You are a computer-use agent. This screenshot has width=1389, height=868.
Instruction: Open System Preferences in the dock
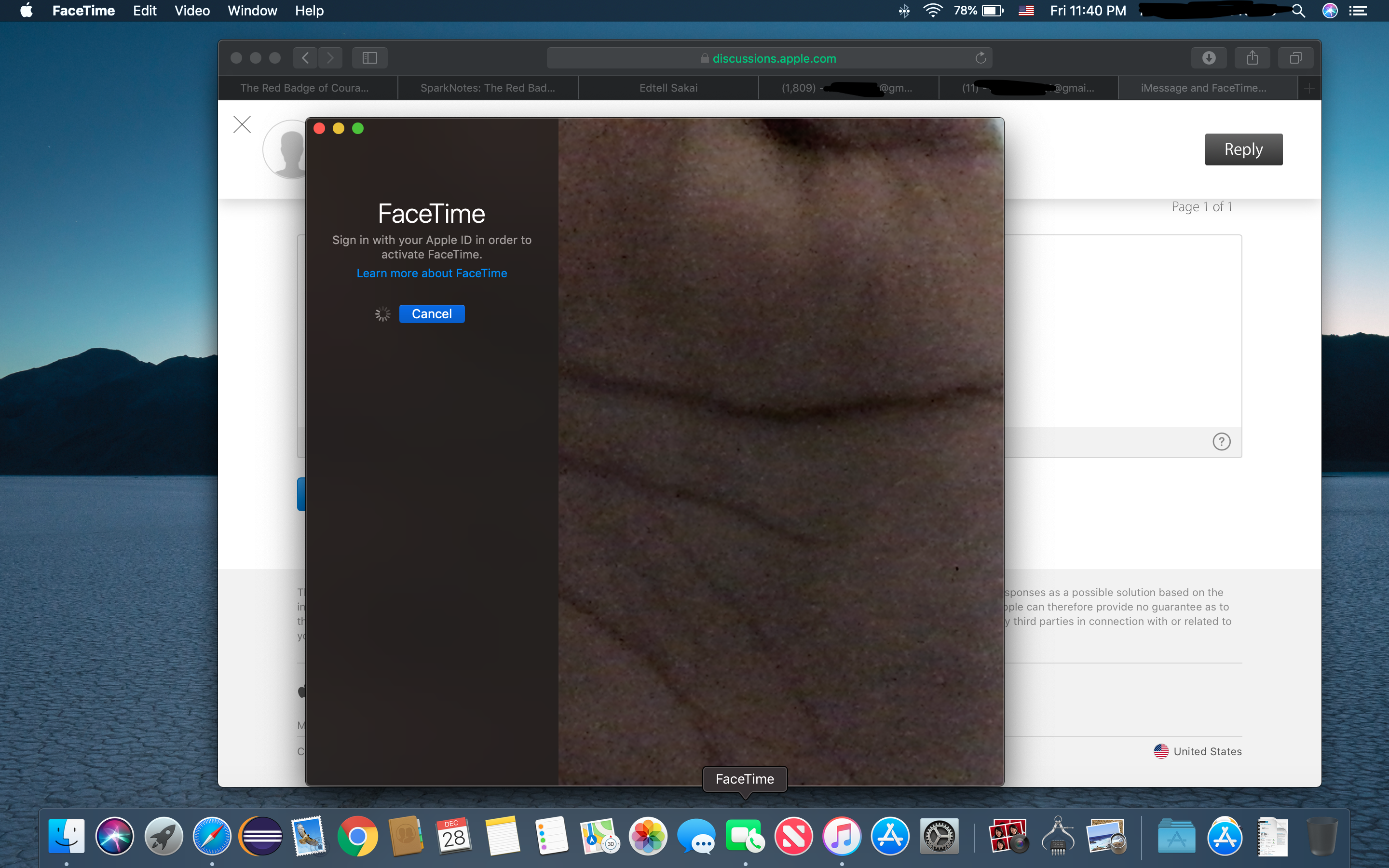[x=939, y=837]
